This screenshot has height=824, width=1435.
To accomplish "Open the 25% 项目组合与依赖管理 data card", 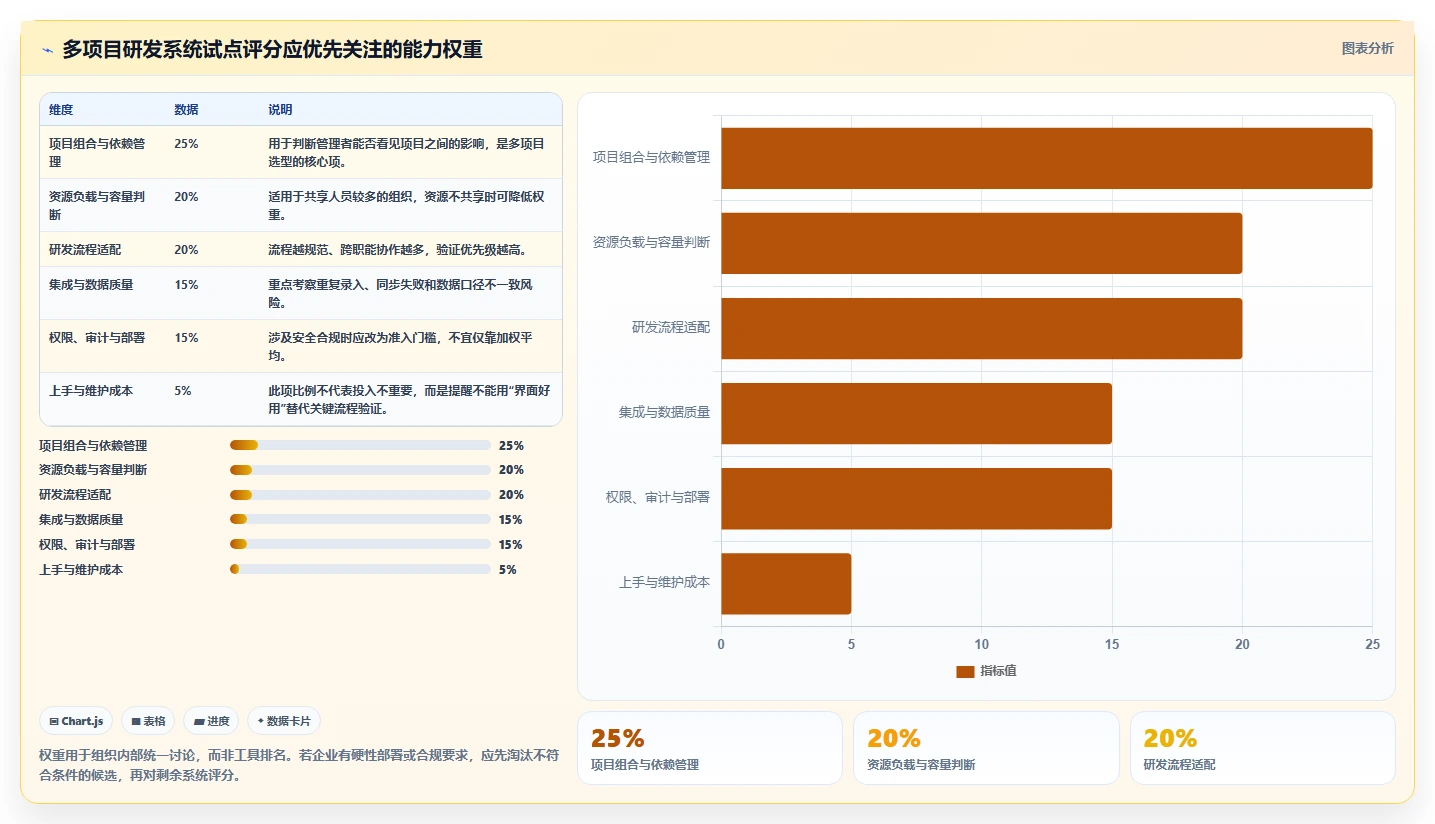I will (710, 748).
